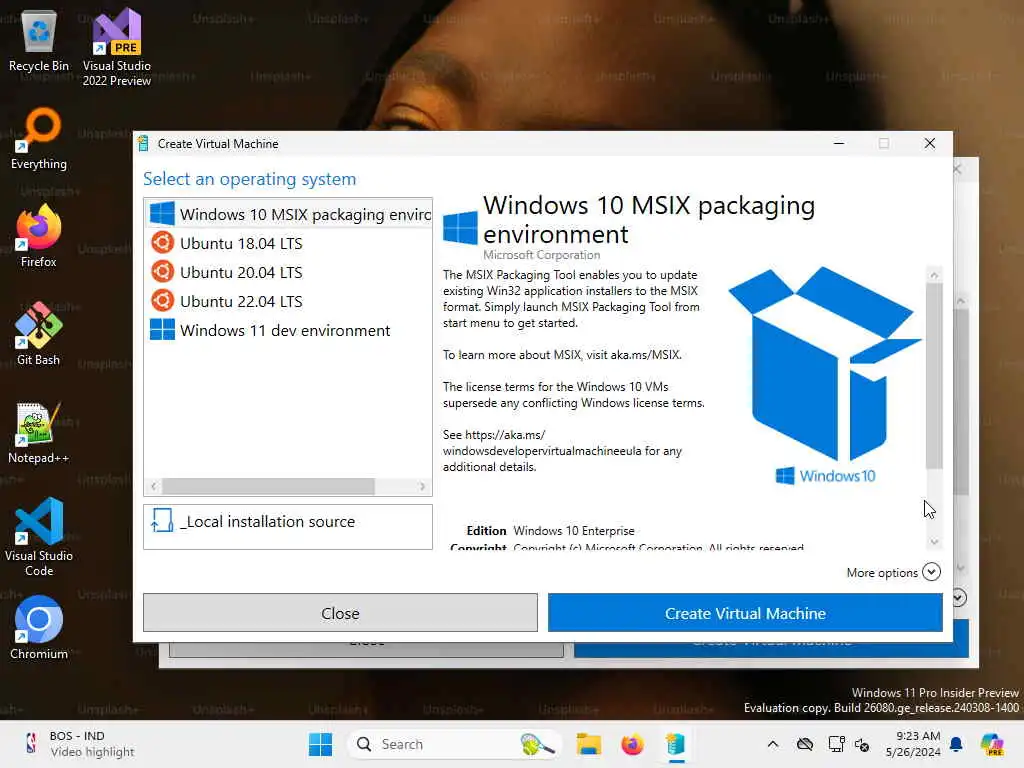Click the Local installation source computer icon

[162, 521]
